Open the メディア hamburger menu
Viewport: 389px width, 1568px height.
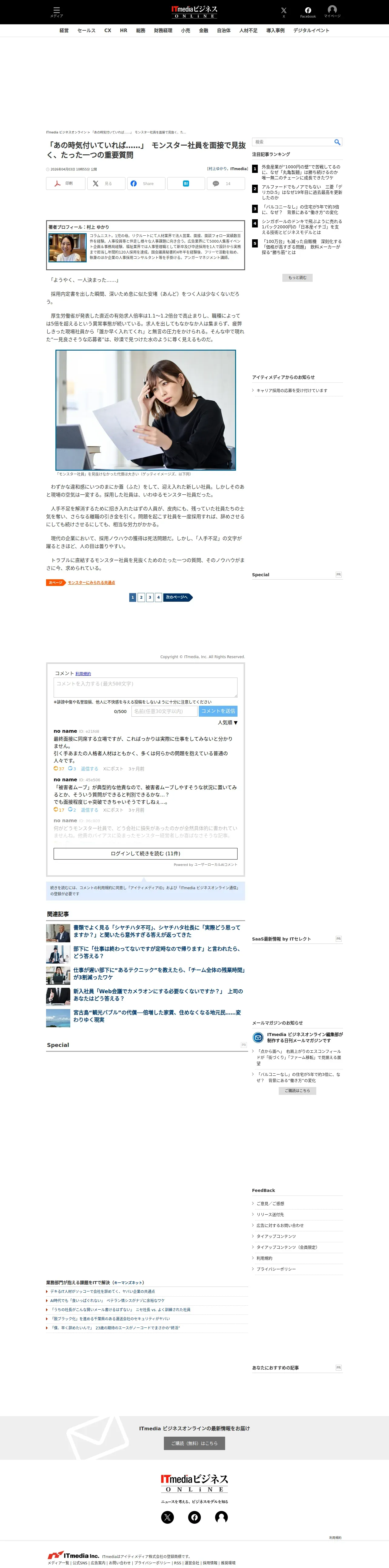point(56,12)
